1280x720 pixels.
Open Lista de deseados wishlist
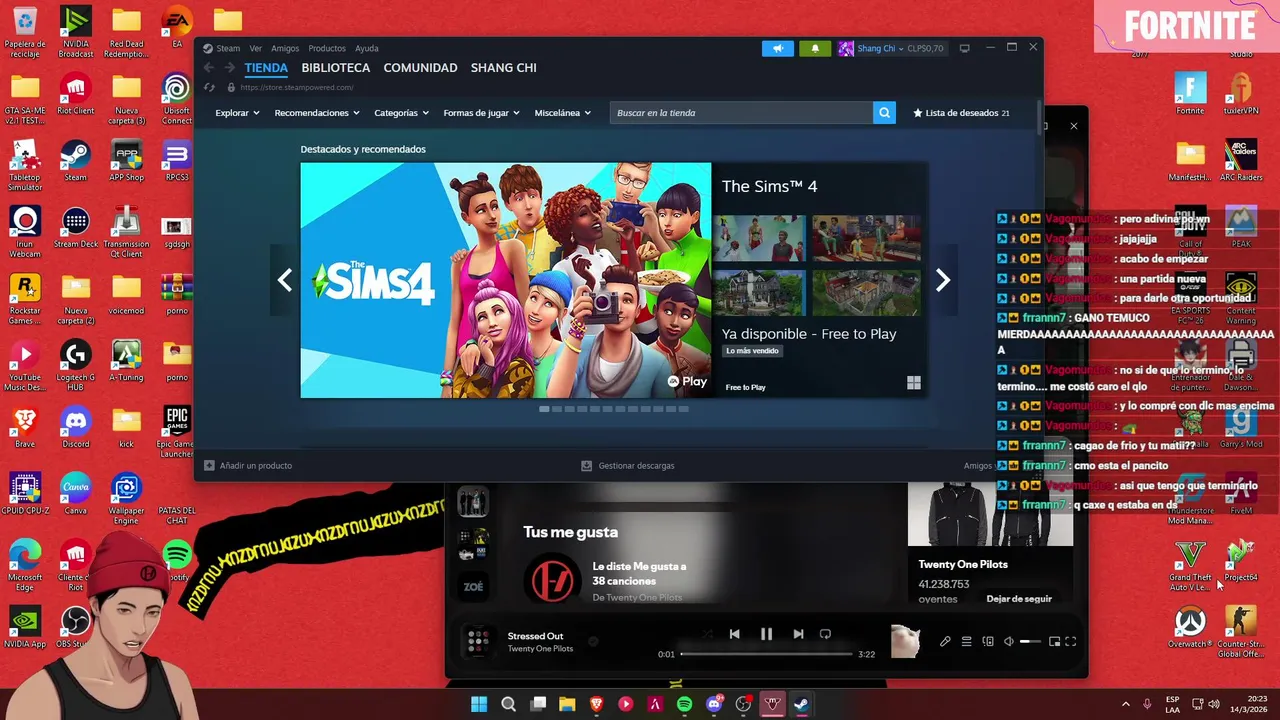point(961,113)
